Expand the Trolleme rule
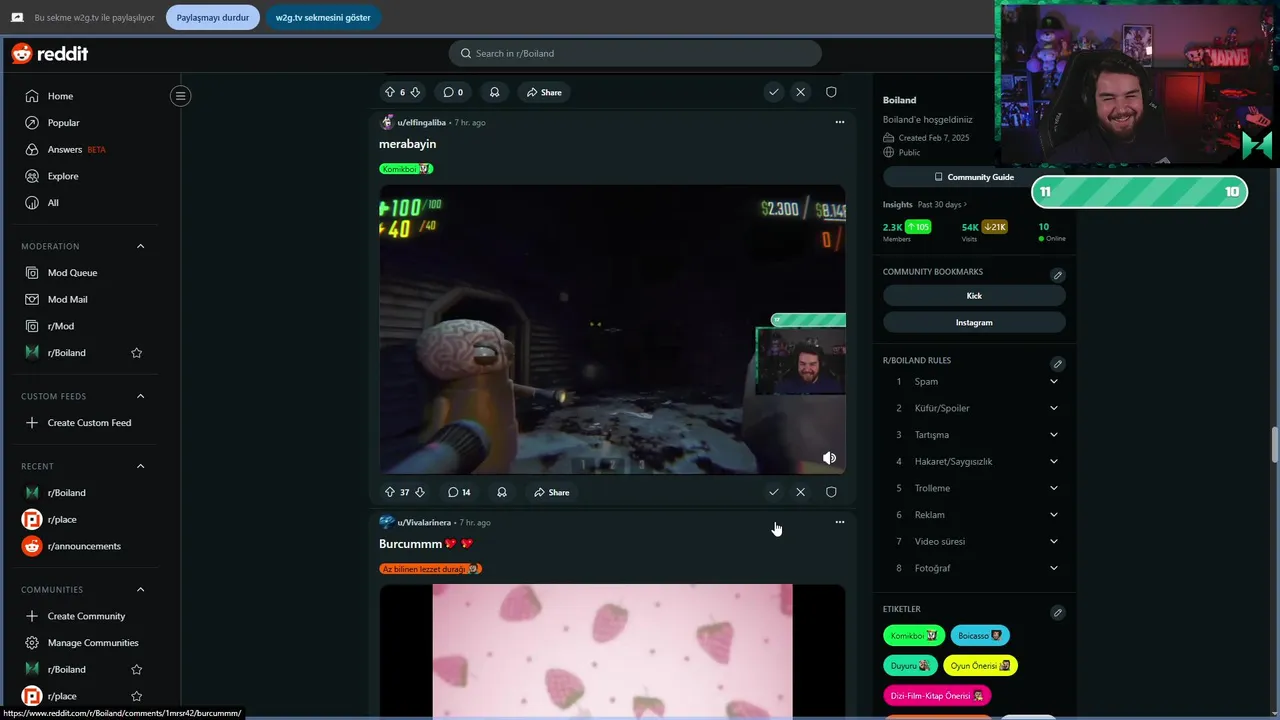Viewport: 1280px width, 720px height. (x=1054, y=488)
